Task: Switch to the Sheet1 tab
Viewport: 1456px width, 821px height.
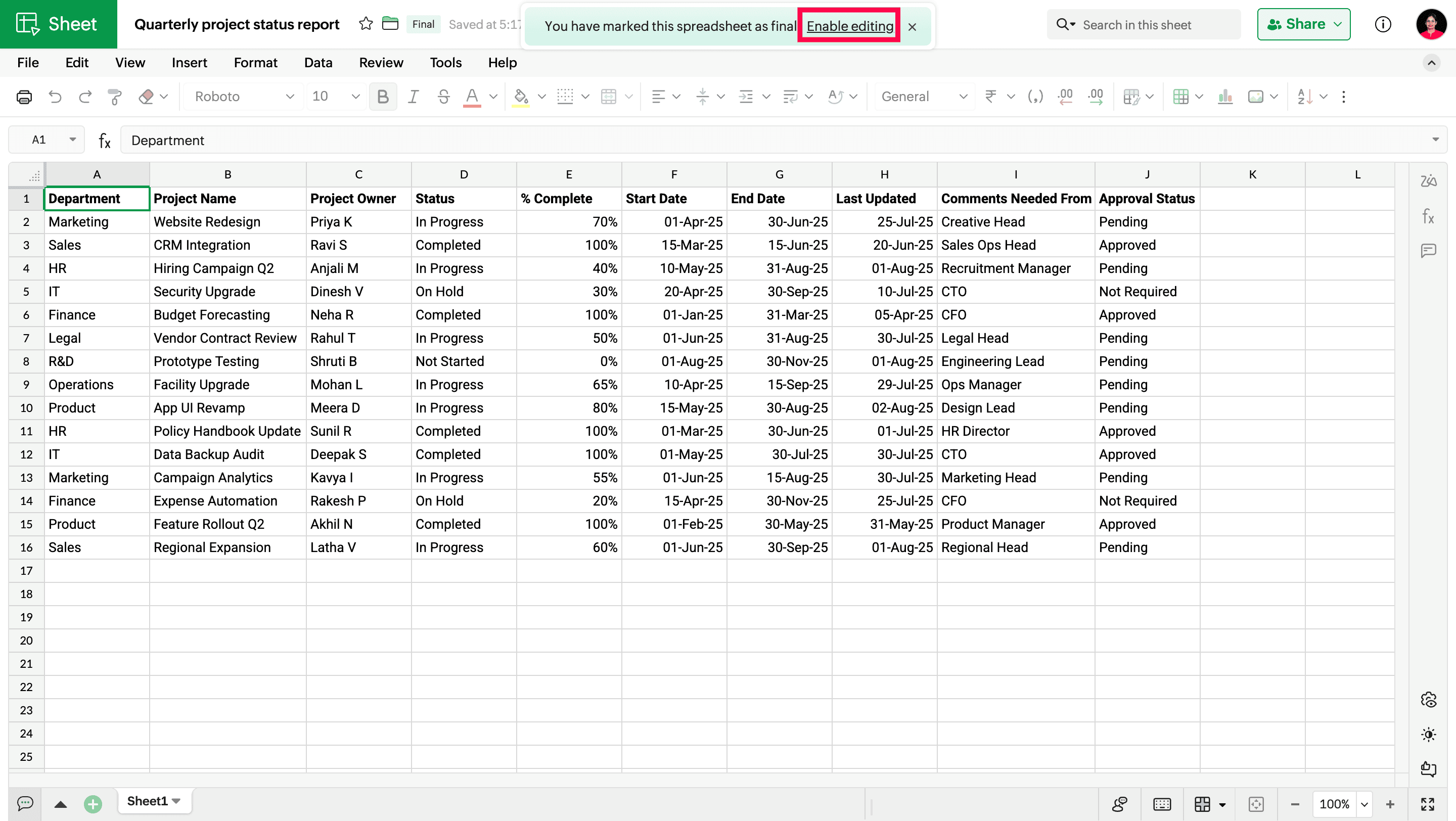Action: click(x=147, y=801)
